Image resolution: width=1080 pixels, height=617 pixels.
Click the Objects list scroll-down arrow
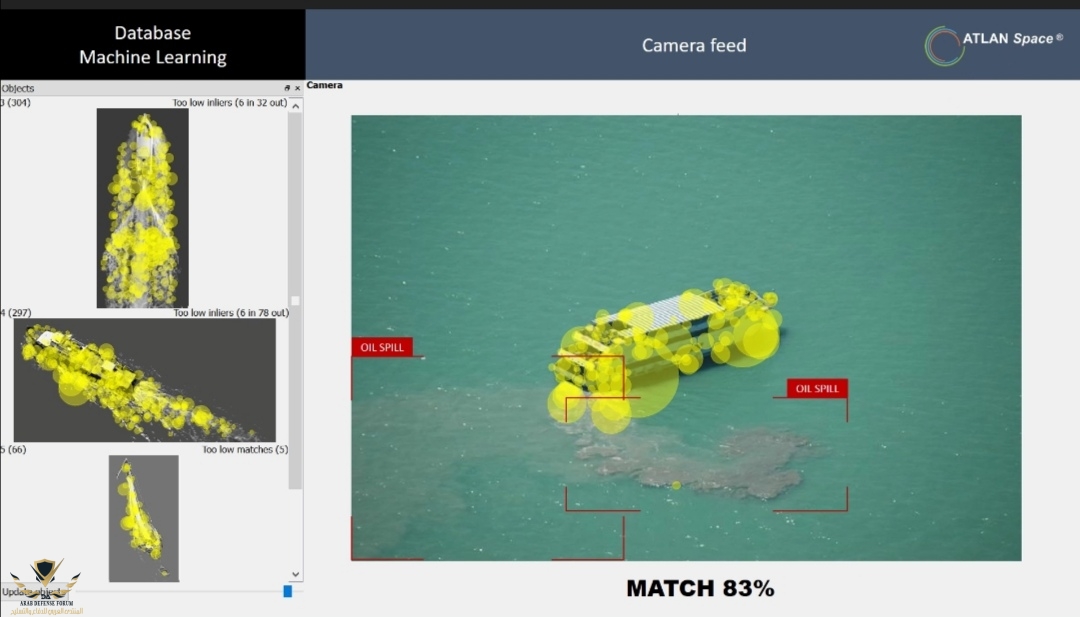295,574
